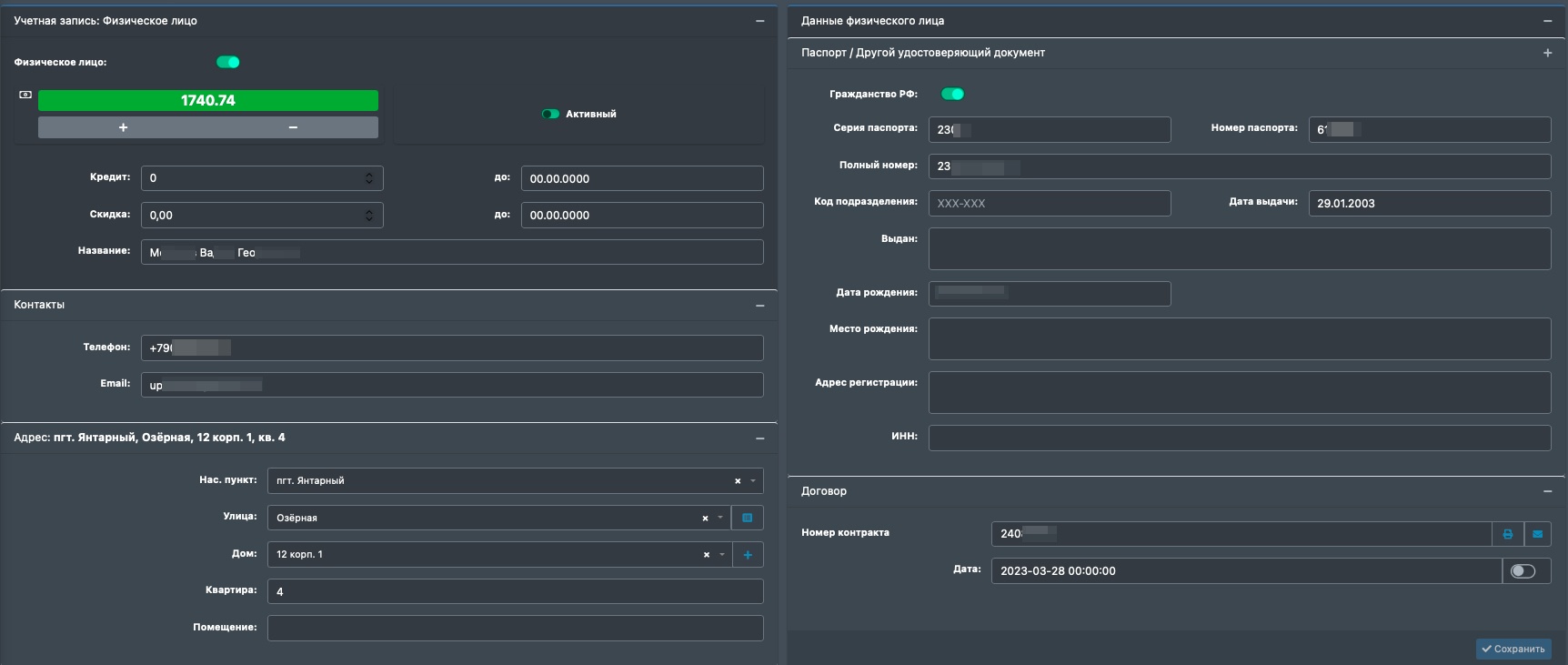Add funds with the balance plus button
This screenshot has height=665, width=1568.
(x=123, y=127)
